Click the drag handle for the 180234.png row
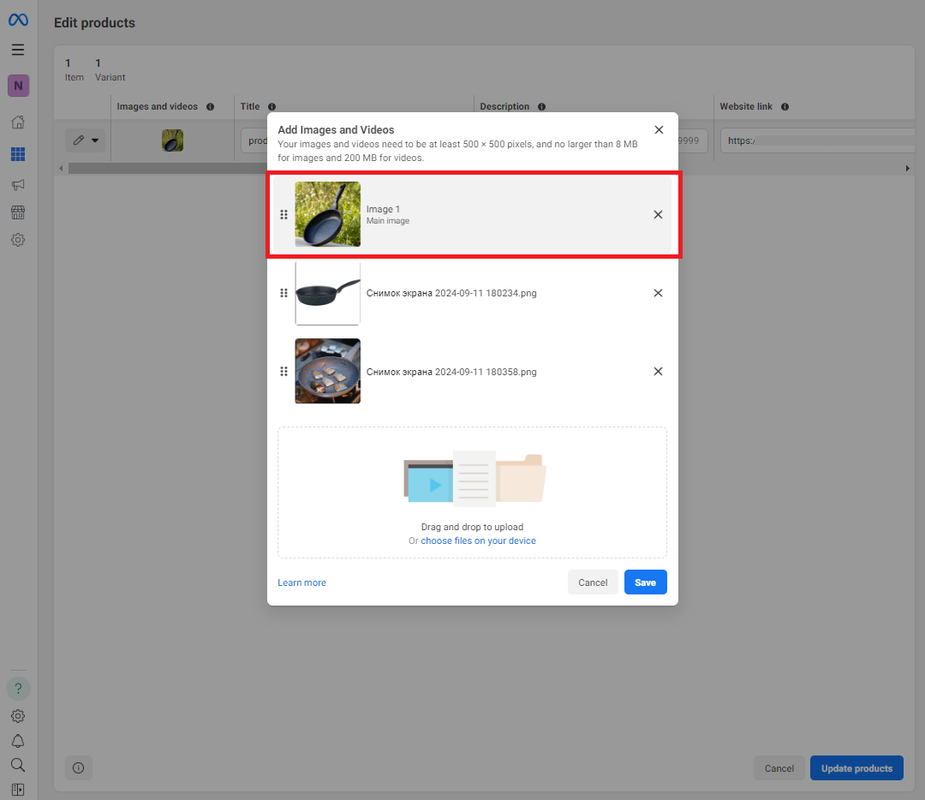The image size is (925, 800). pyautogui.click(x=284, y=293)
